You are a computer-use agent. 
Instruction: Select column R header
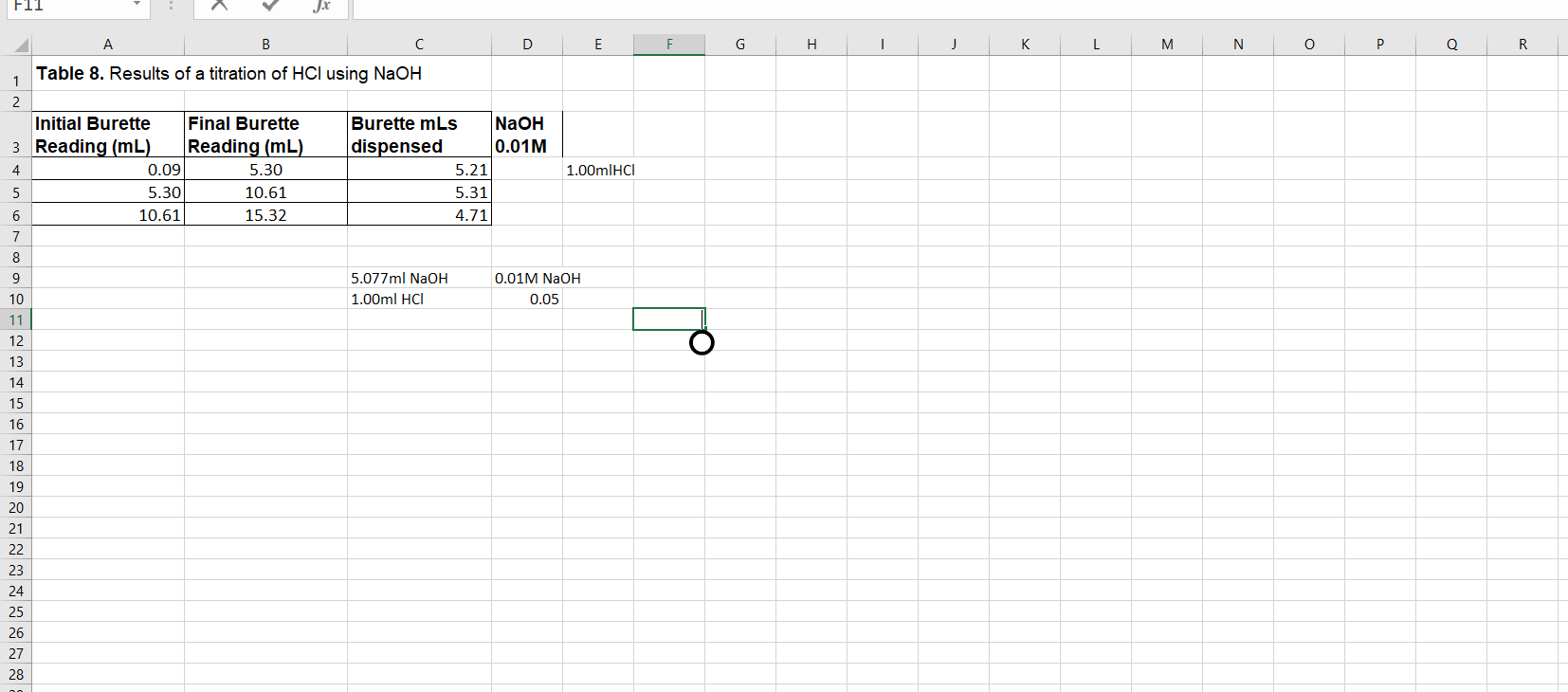1522,45
